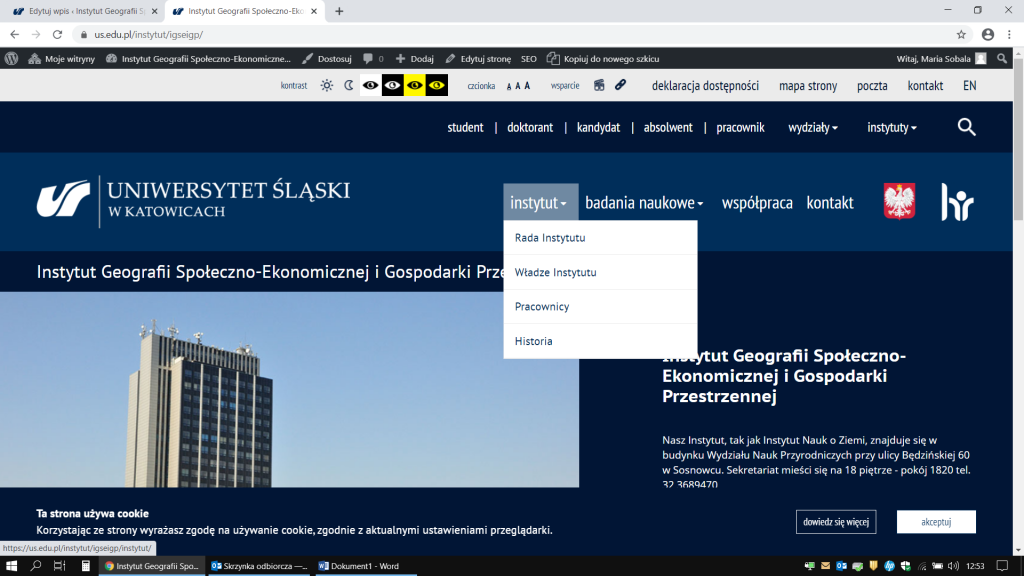
Task: Set smallest font size A
Action: click(509, 86)
